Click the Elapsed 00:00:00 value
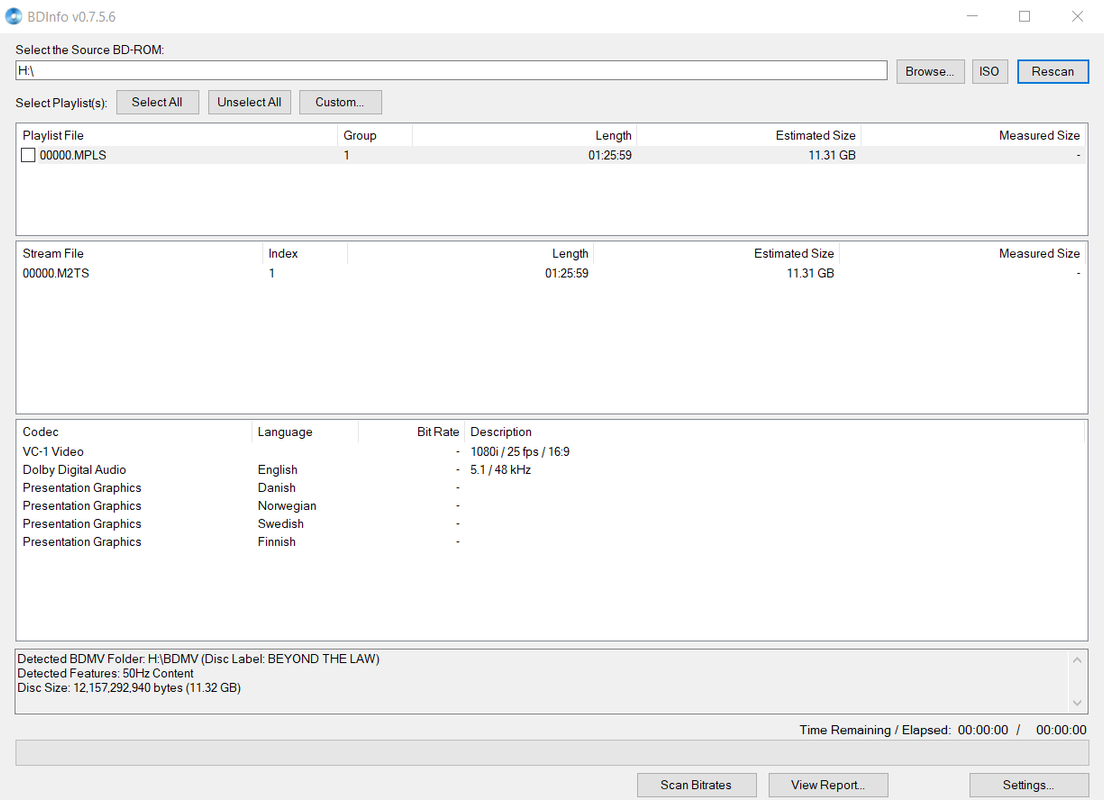This screenshot has height=800, width=1104. pos(1061,730)
